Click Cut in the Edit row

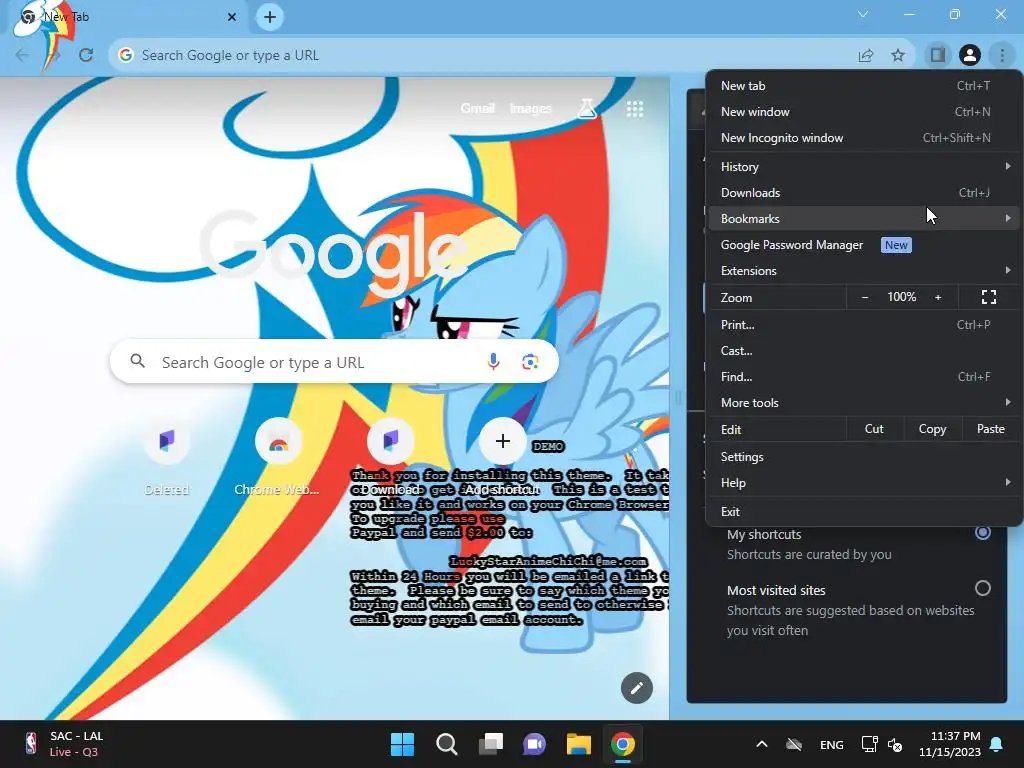(x=874, y=429)
